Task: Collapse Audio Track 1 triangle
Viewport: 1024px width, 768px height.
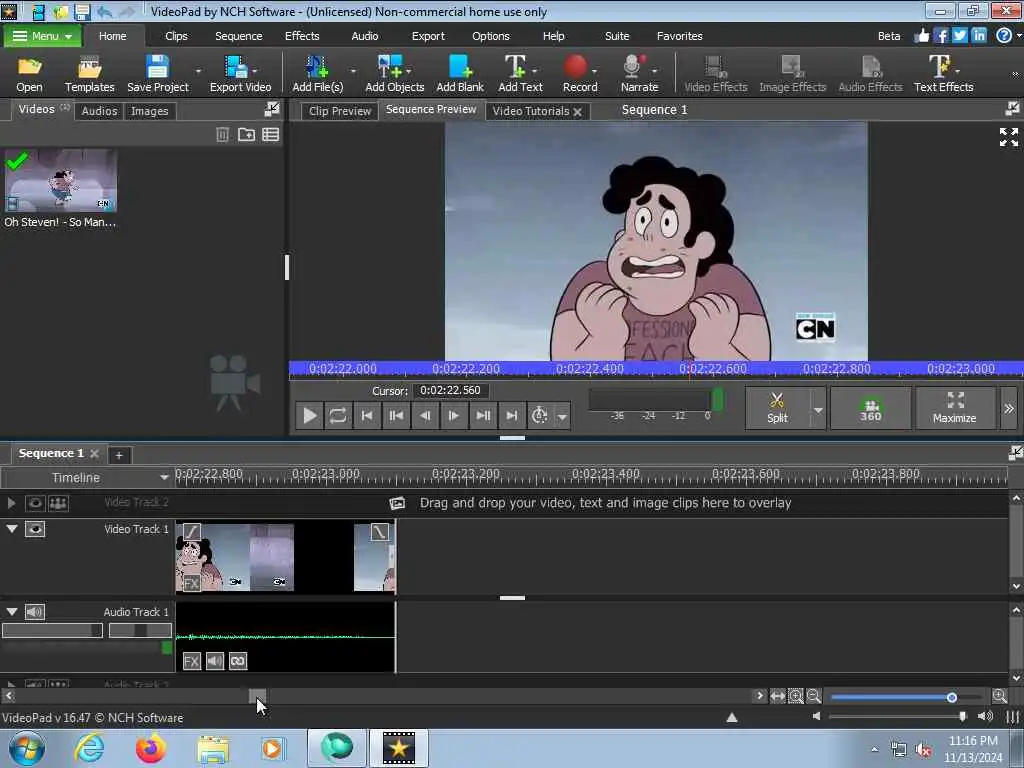Action: click(x=12, y=611)
